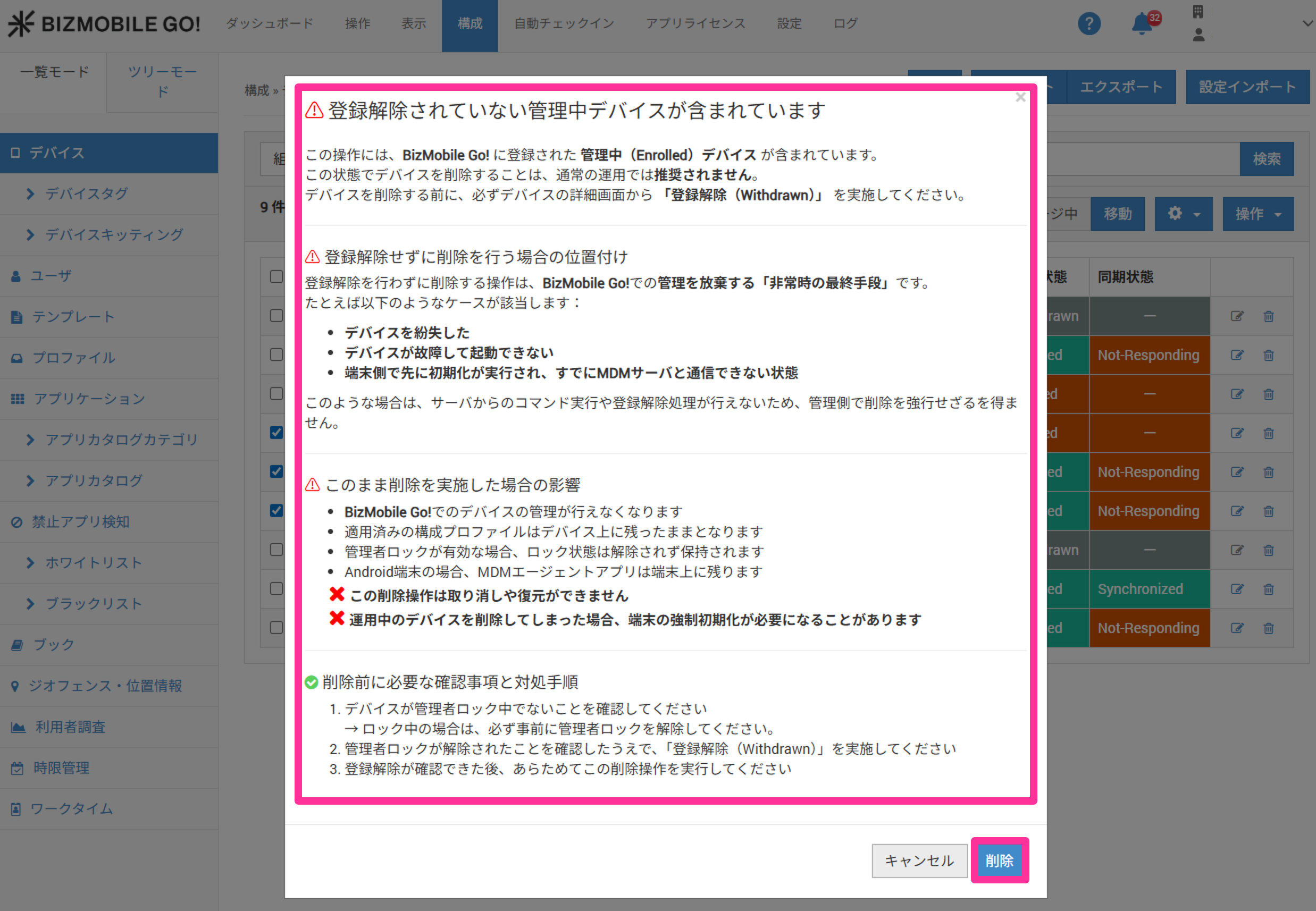Click the help question mark icon
This screenshot has height=911, width=1316.
tap(1088, 24)
